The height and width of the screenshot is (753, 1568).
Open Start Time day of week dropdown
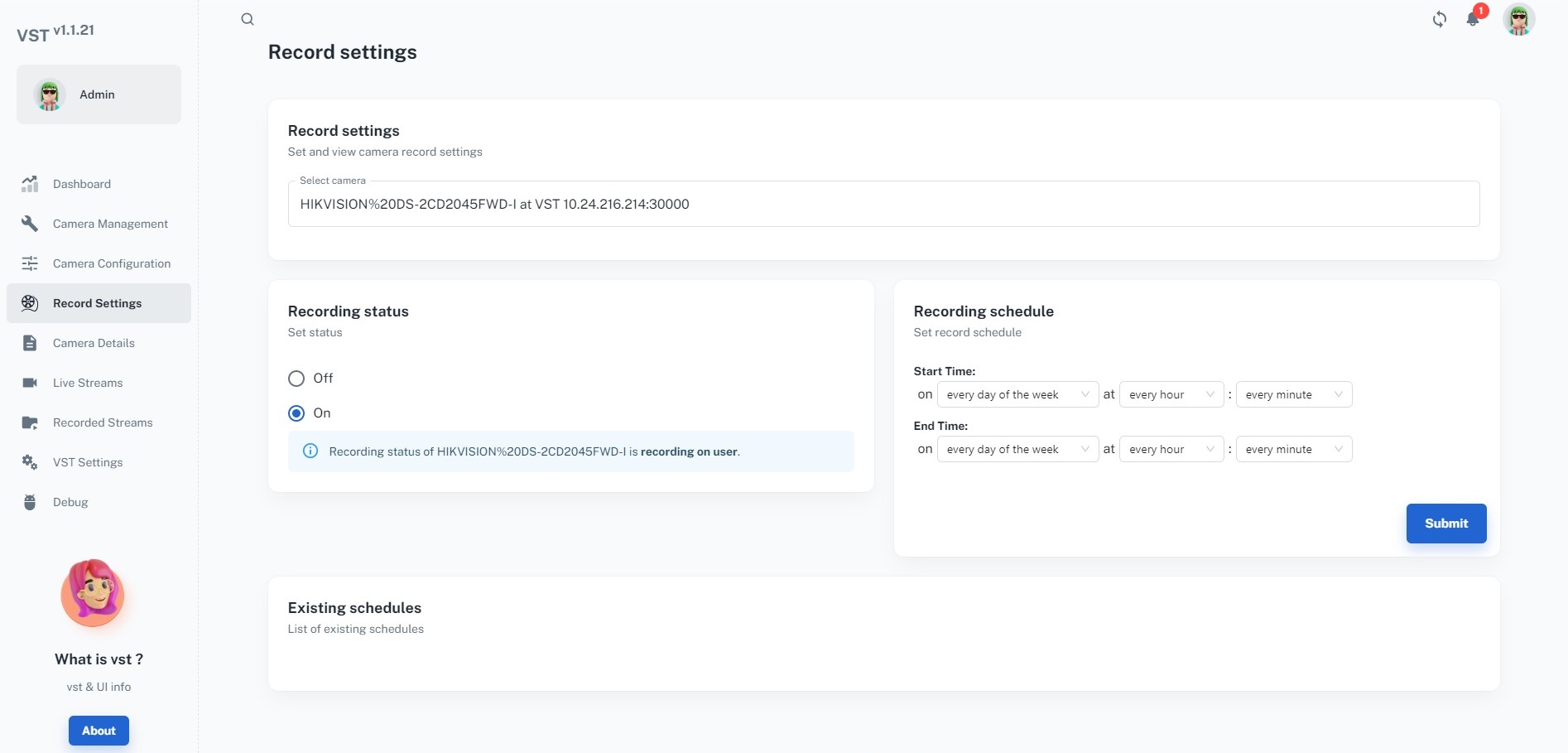[1017, 395]
